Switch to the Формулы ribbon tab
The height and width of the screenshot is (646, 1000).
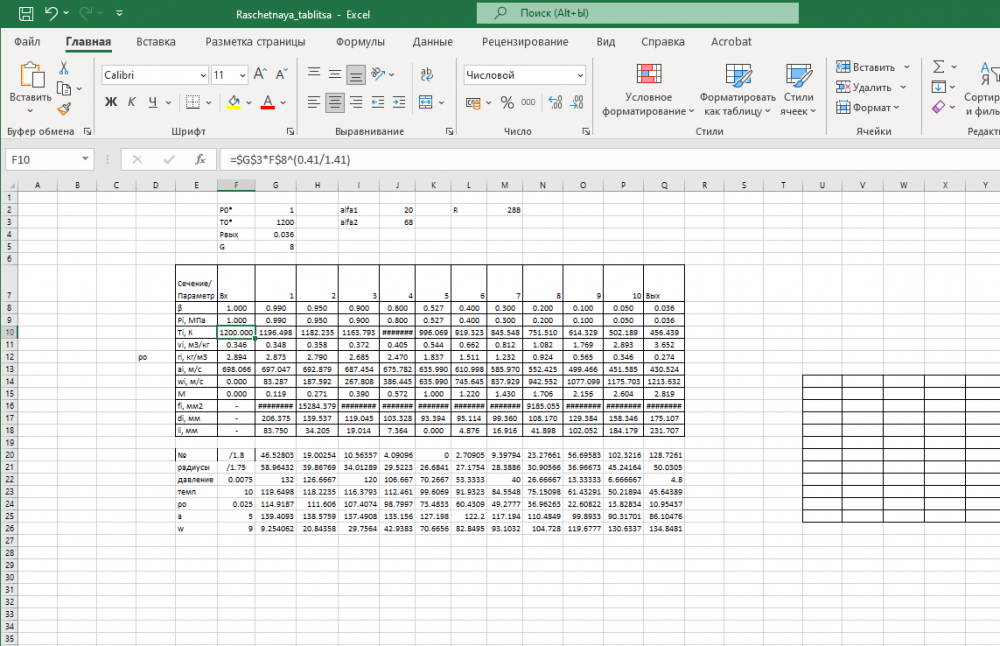coord(360,42)
